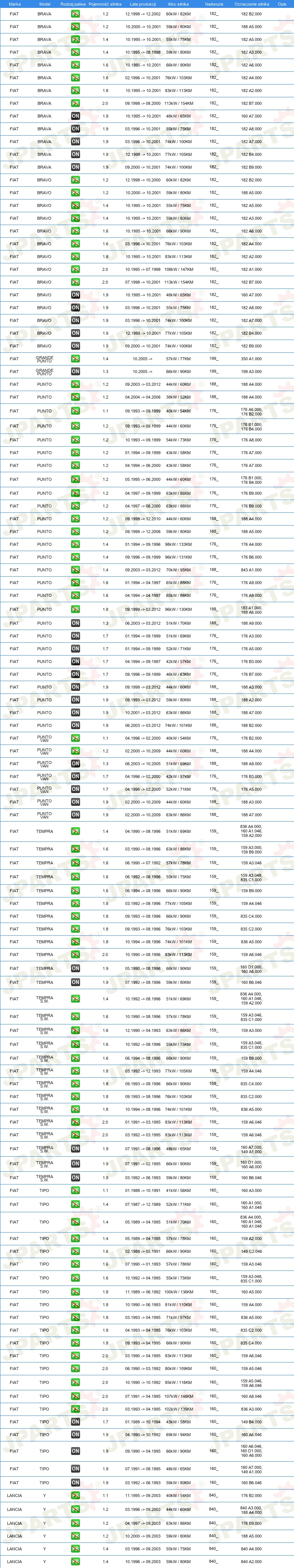
Task: Select the power cell 98kW / 133KM
Action: point(178,545)
